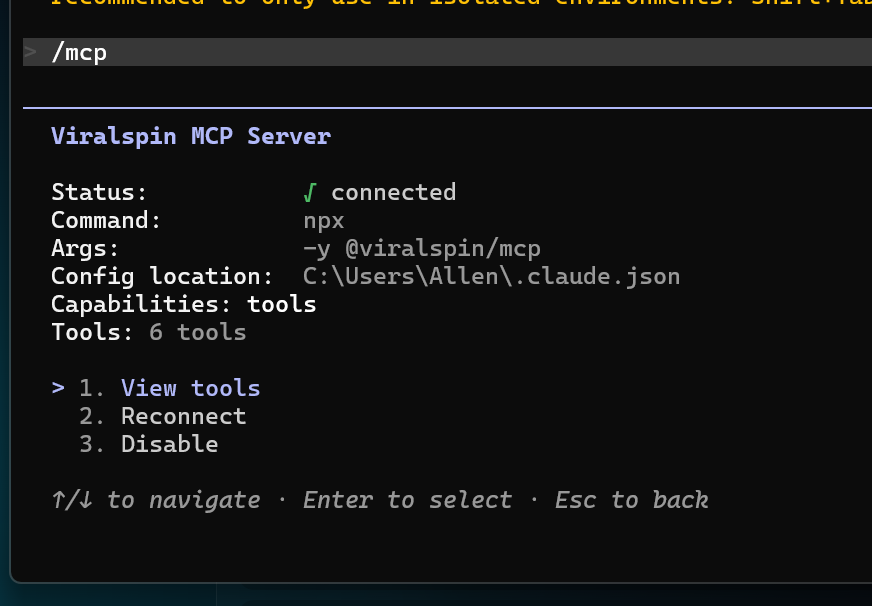872x606 pixels.
Task: Click the 'Tools:' label
Action: 92,332
